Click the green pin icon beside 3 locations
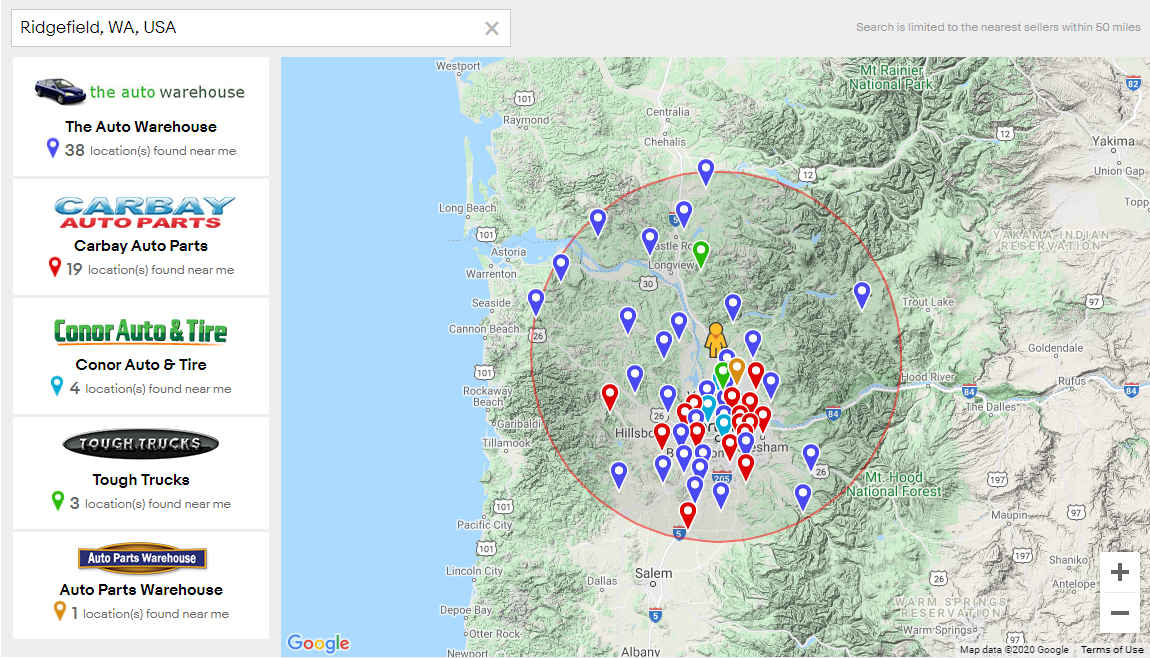1150x658 pixels. click(x=58, y=501)
